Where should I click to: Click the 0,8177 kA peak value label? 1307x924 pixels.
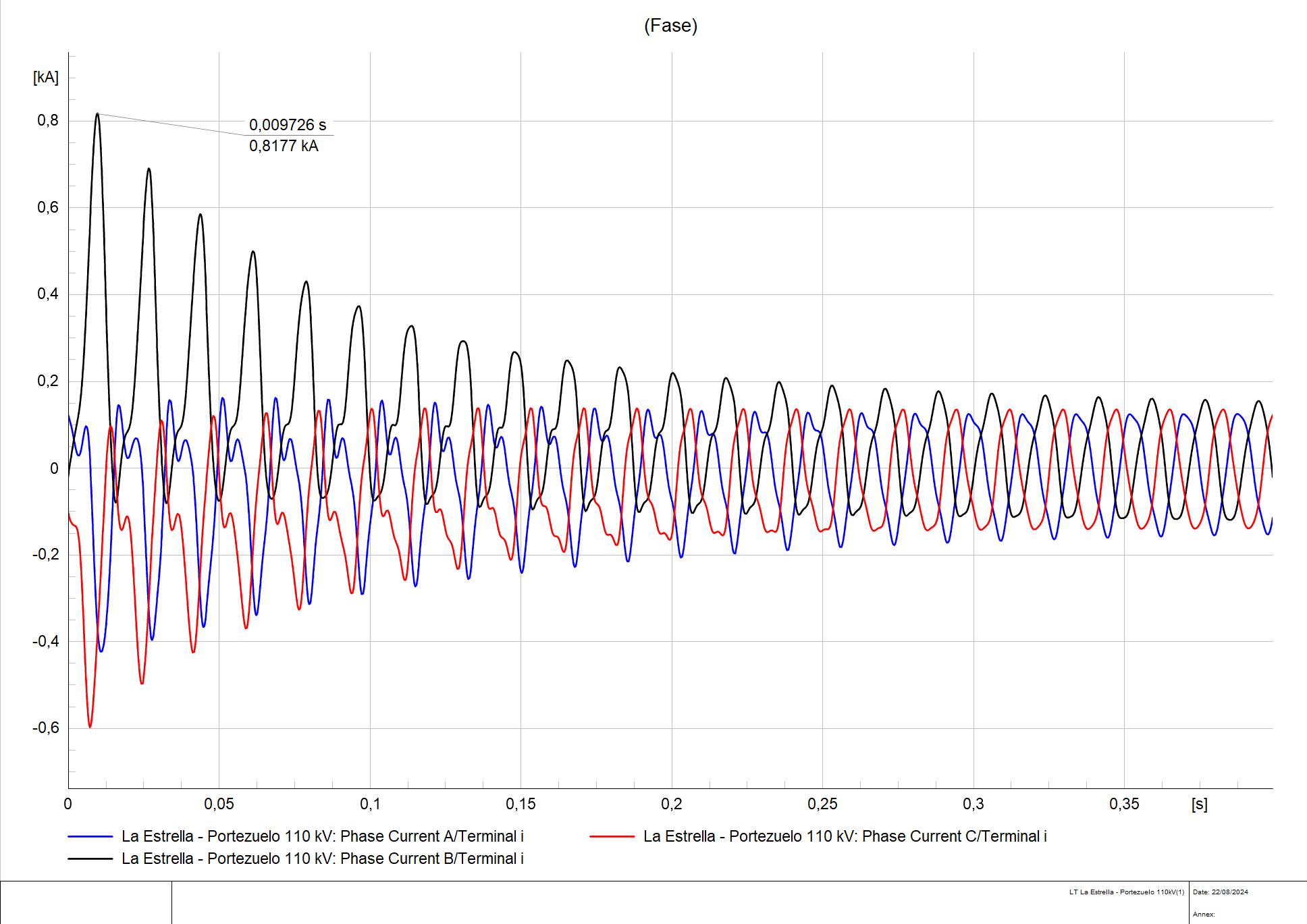pos(284,146)
